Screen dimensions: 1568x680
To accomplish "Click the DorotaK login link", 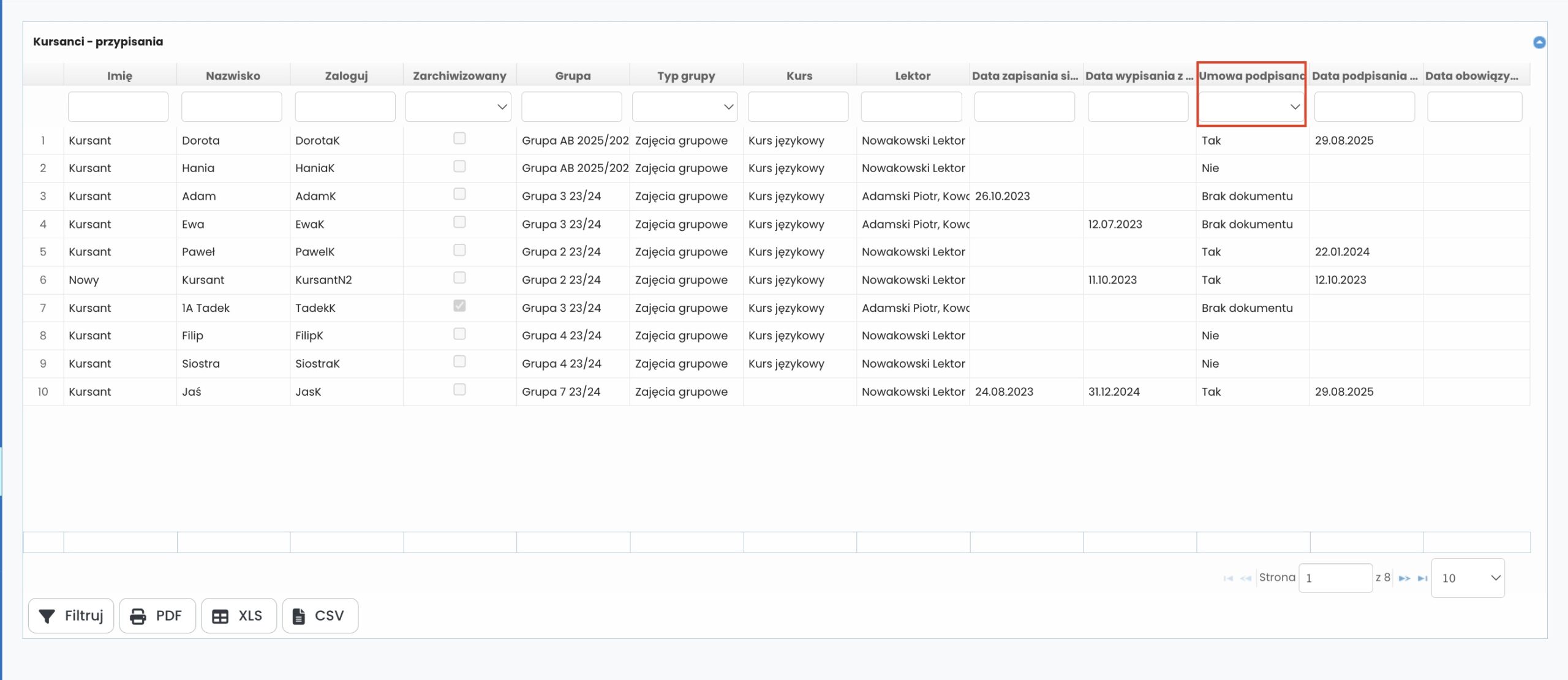I will point(317,140).
